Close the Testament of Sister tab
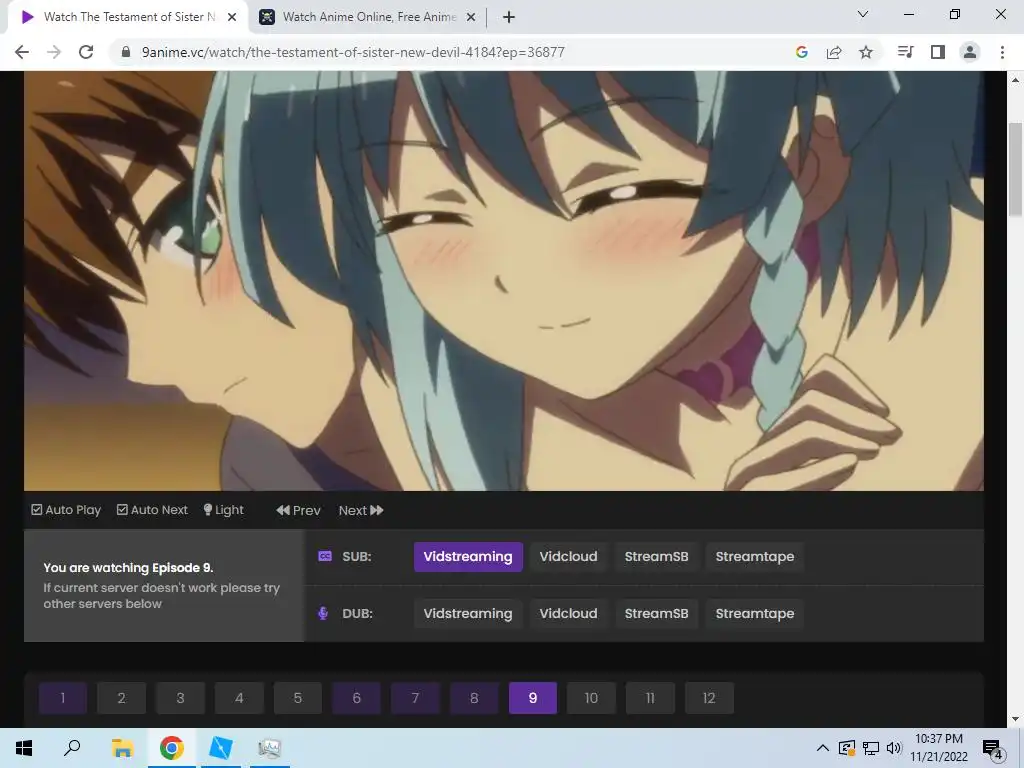 point(232,17)
